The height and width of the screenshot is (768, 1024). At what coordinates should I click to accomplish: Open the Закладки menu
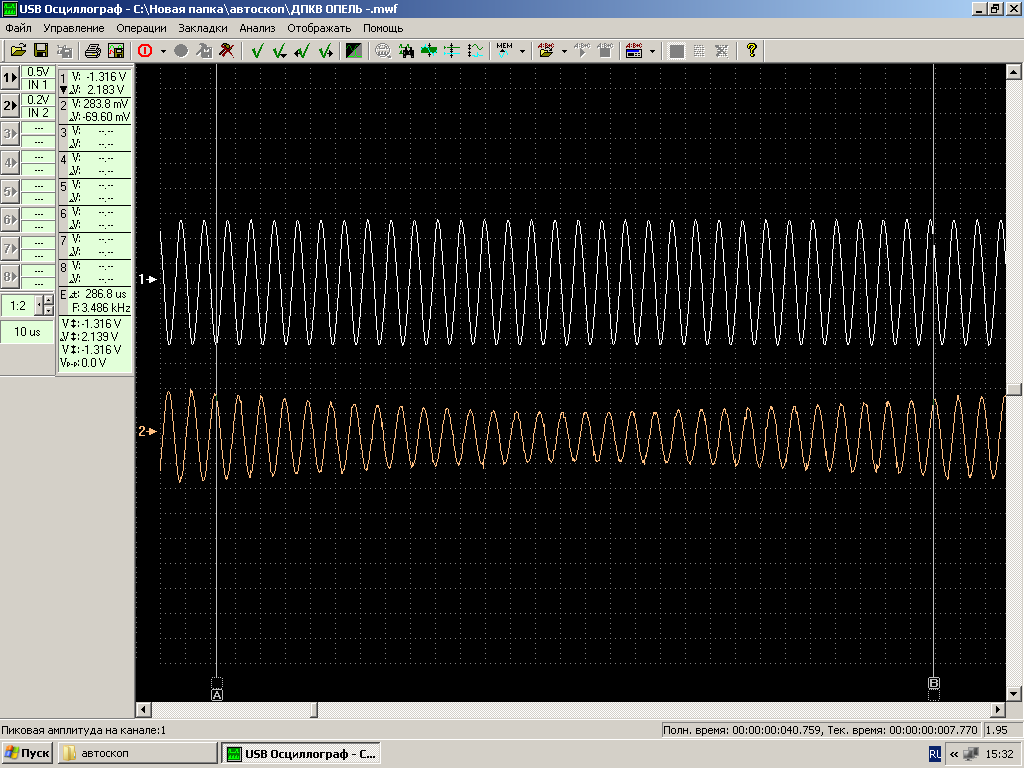coord(203,28)
